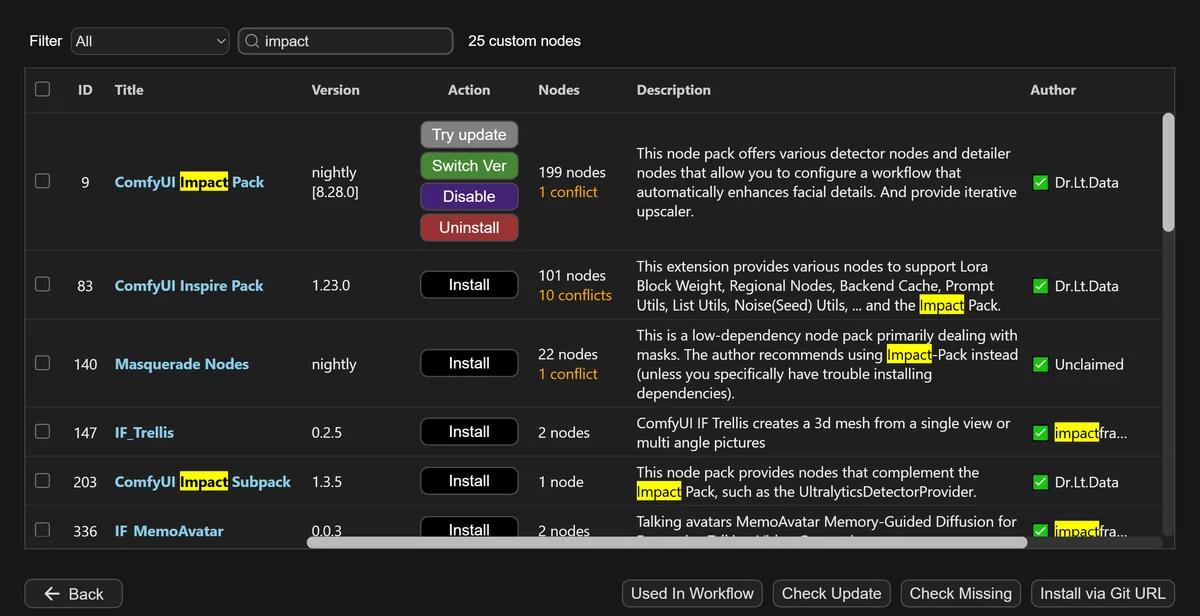
Task: Open the Masquerade Nodes title link
Action: (182, 364)
